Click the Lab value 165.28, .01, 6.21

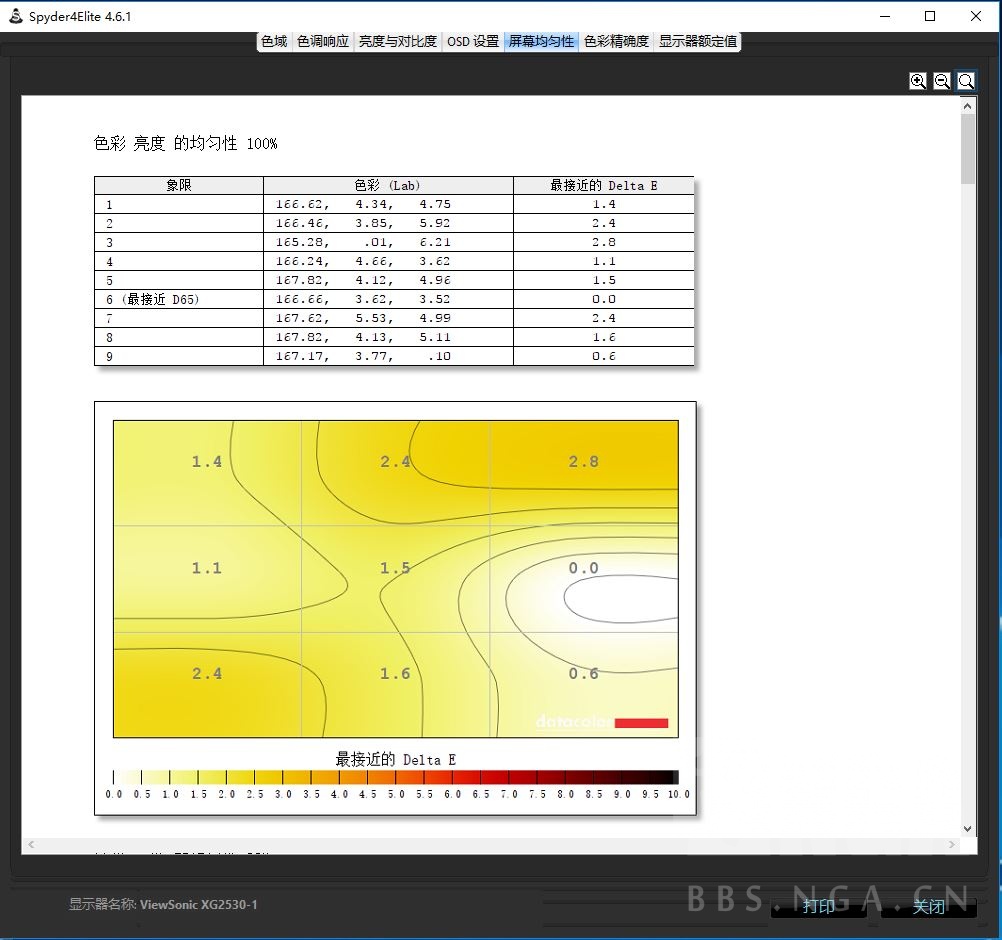pos(363,242)
